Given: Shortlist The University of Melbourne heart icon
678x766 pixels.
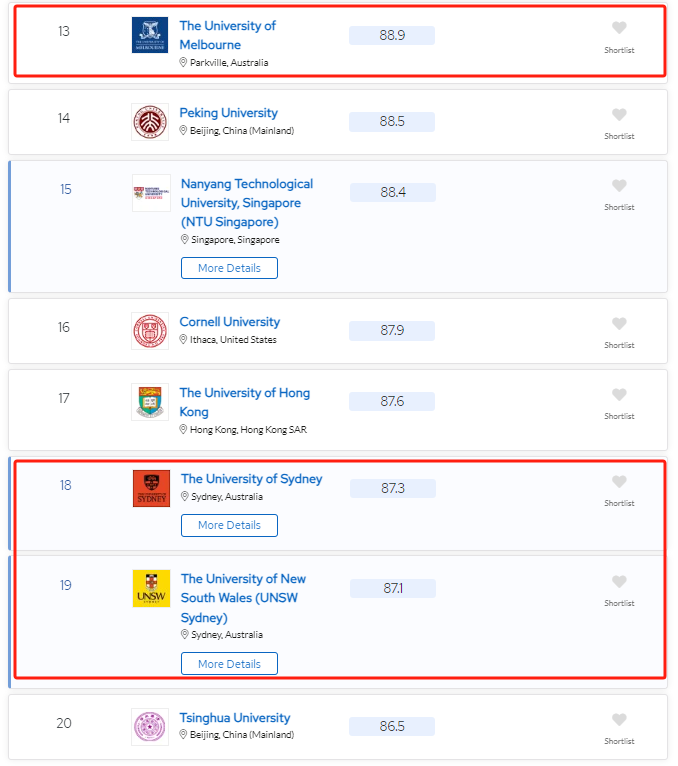Looking at the screenshot, I should tap(619, 29).
